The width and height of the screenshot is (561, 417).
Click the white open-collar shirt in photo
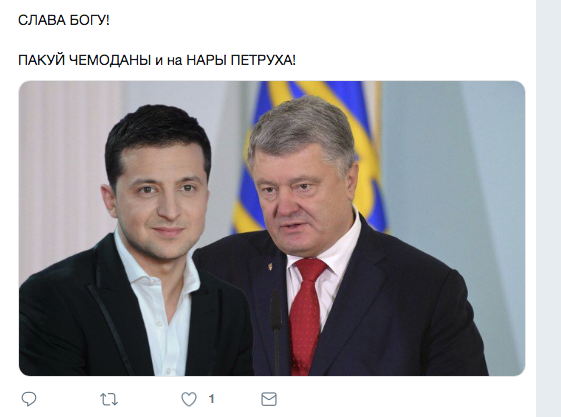(x=157, y=304)
